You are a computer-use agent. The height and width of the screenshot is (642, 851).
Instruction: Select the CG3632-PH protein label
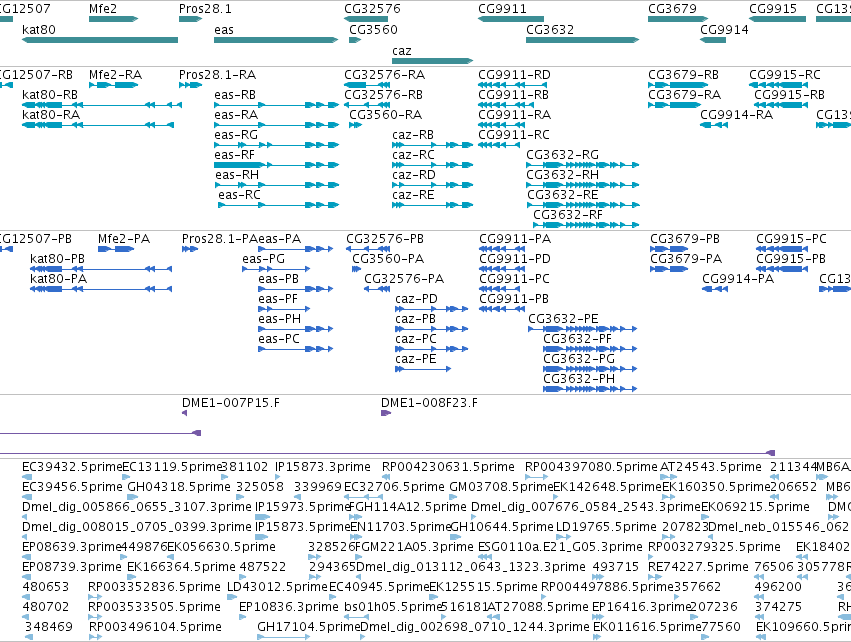(579, 379)
